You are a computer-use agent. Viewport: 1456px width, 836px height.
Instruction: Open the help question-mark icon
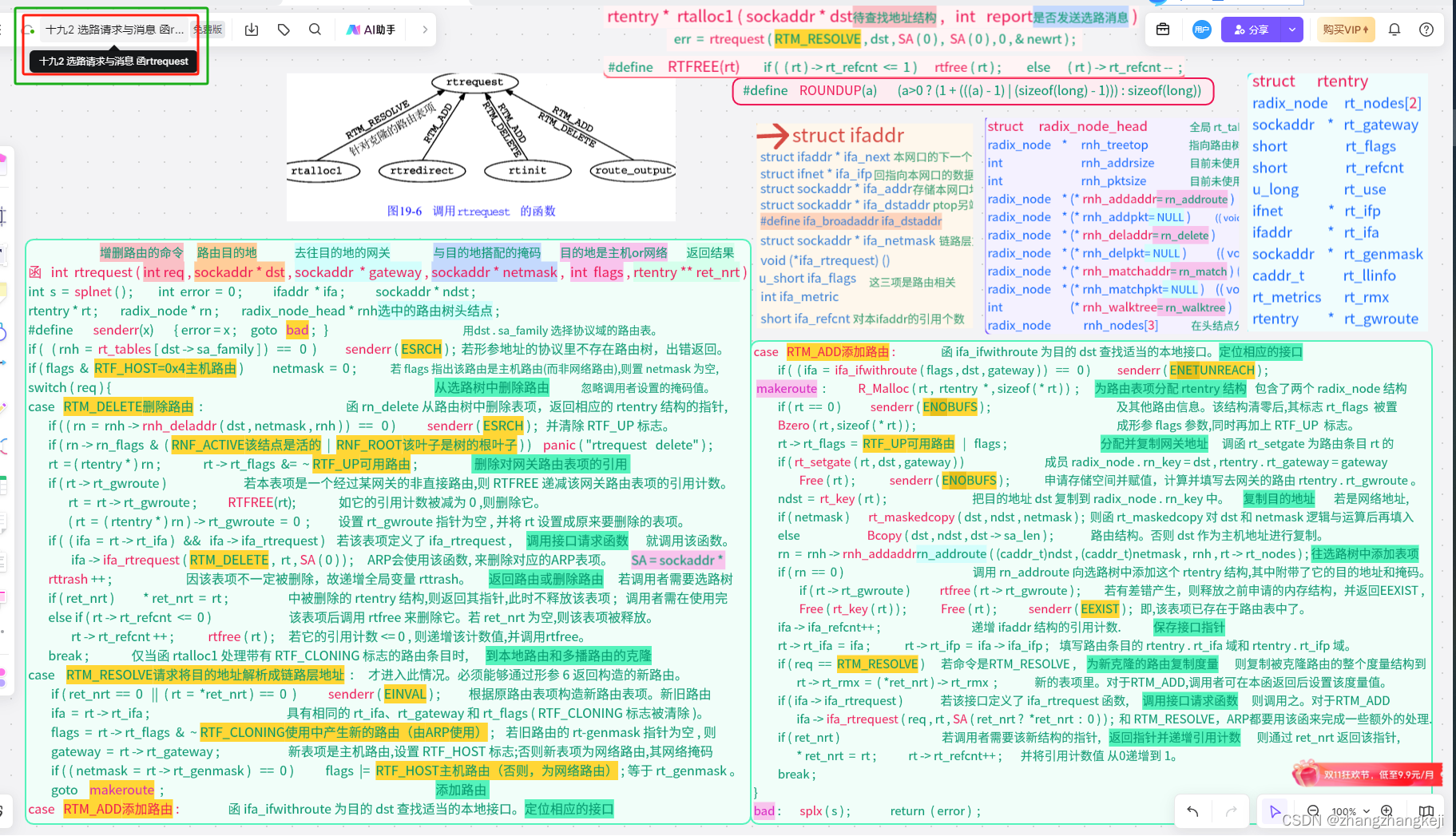tap(1426, 30)
